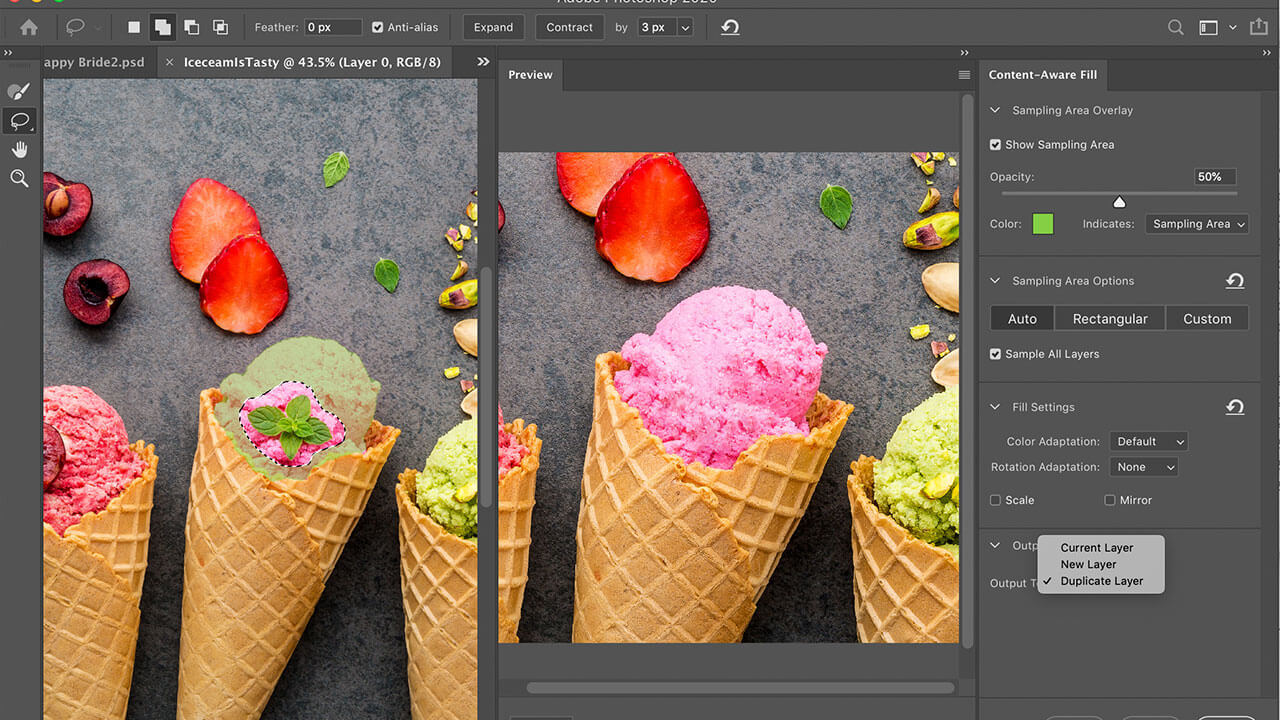Open the Indicates Sampling Area dropdown
The width and height of the screenshot is (1280, 720).
click(1197, 224)
